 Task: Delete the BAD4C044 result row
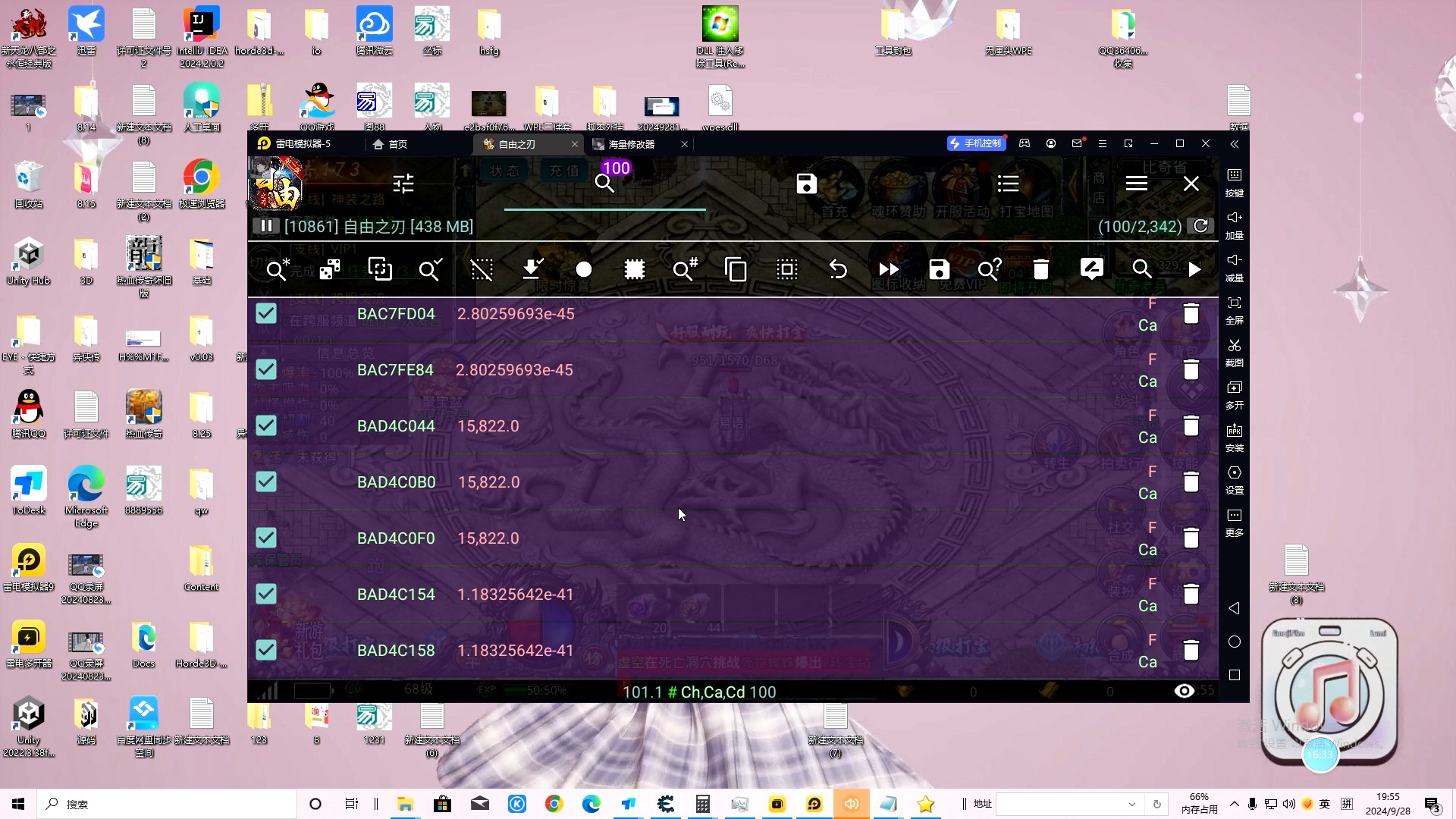click(x=1191, y=426)
